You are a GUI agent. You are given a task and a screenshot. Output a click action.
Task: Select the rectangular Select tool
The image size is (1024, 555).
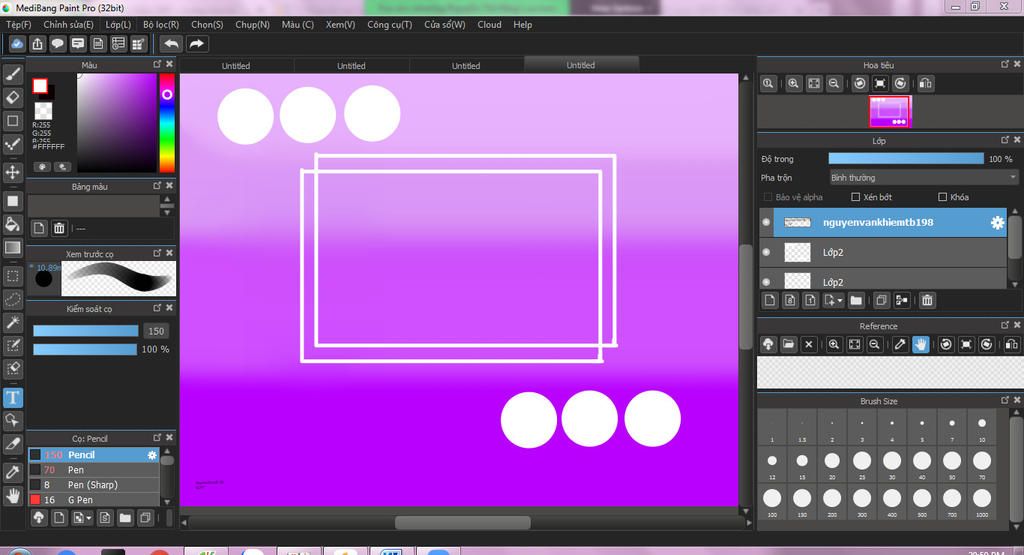12,276
